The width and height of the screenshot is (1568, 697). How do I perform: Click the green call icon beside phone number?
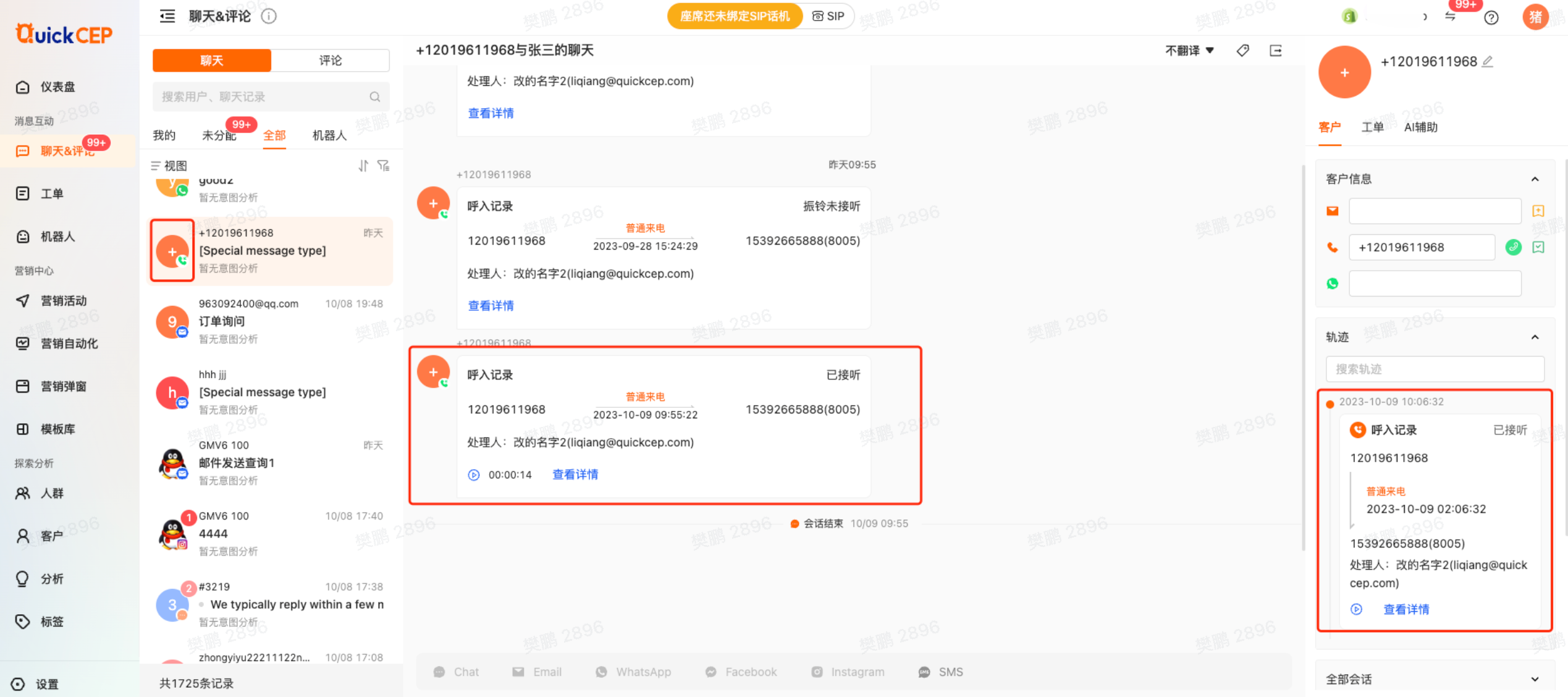(1513, 247)
